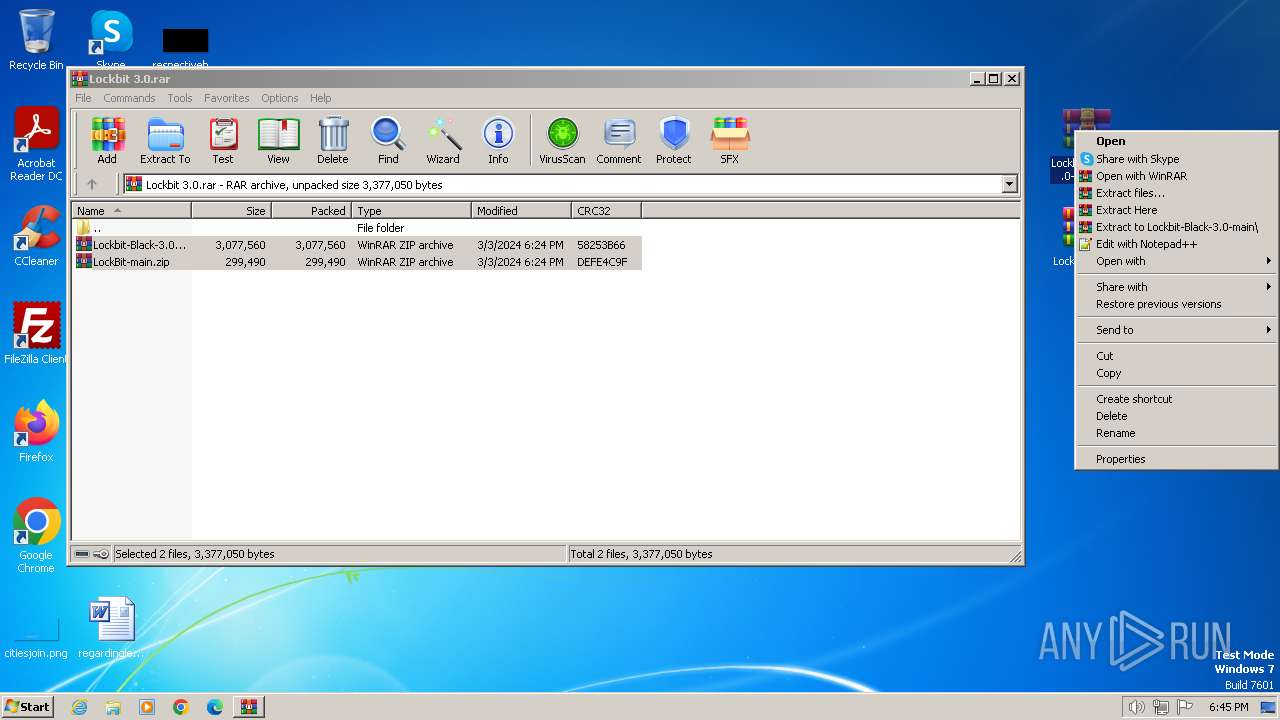1280x720 pixels.
Task: Click the Comment toolbar icon
Action: 619,140
